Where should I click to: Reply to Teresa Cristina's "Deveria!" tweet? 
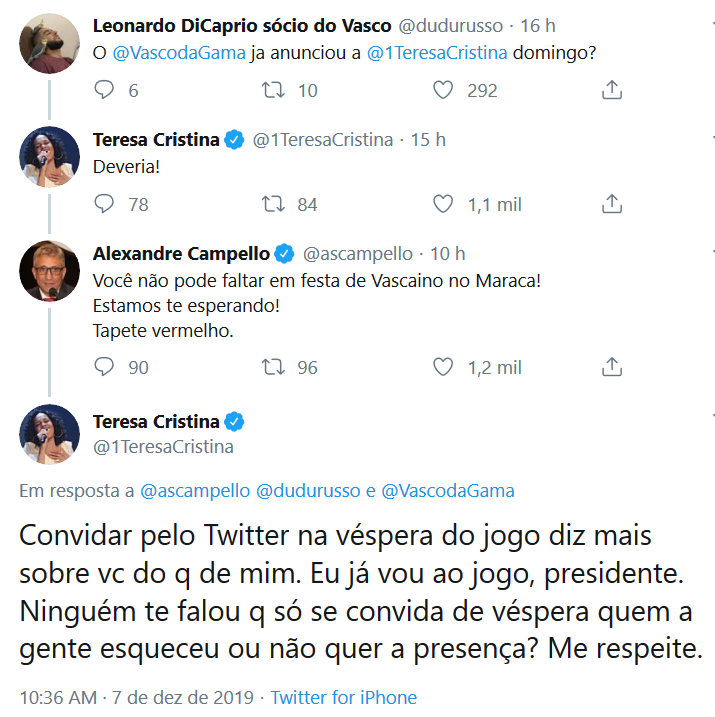pos(105,204)
